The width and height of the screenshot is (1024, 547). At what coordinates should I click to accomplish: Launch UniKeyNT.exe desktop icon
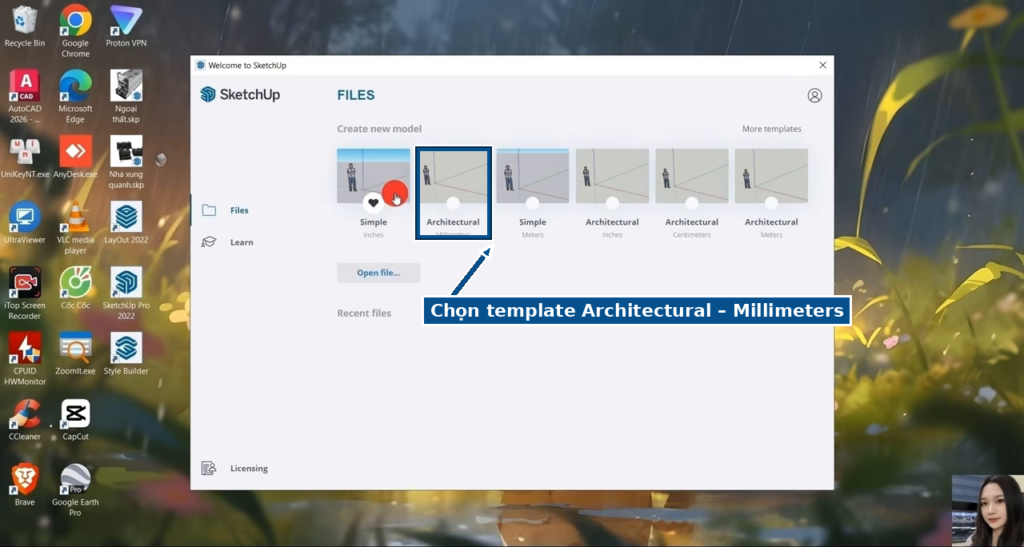point(25,157)
